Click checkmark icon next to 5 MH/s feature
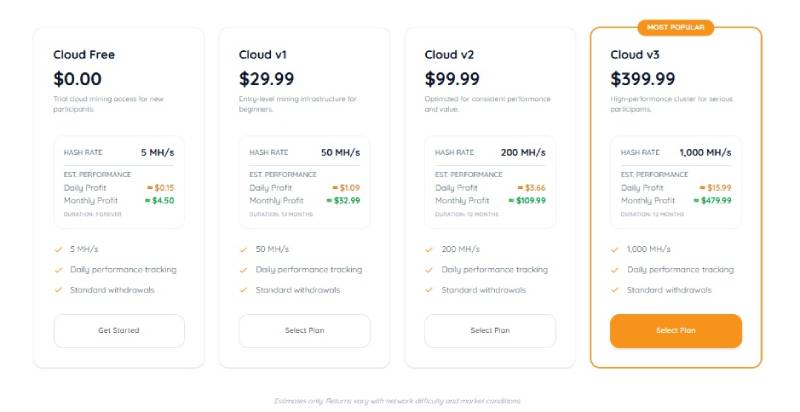 pyautogui.click(x=58, y=249)
